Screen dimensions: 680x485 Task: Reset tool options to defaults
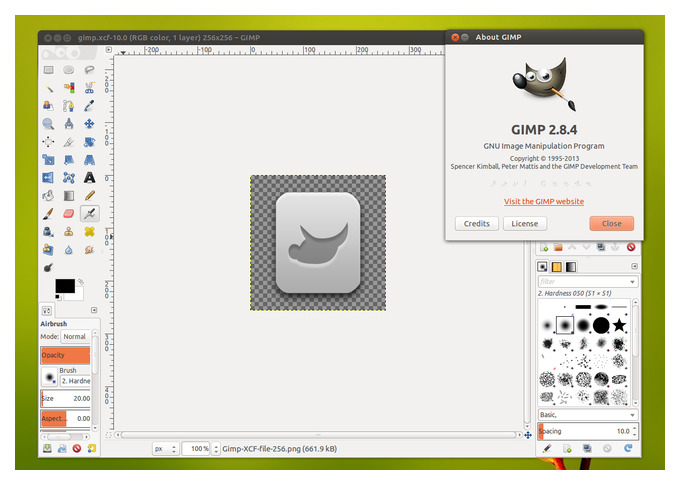92,449
